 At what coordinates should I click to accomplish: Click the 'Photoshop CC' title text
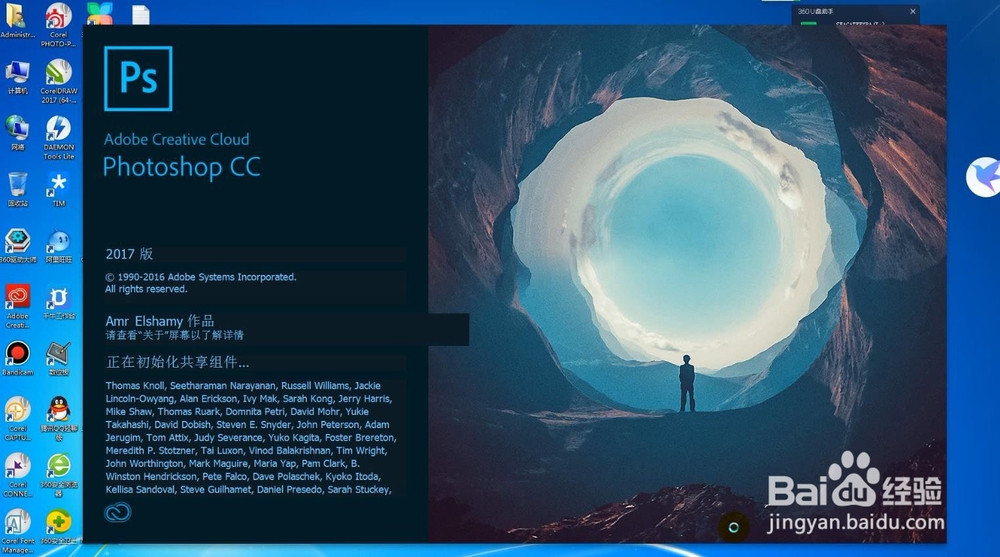pos(182,167)
